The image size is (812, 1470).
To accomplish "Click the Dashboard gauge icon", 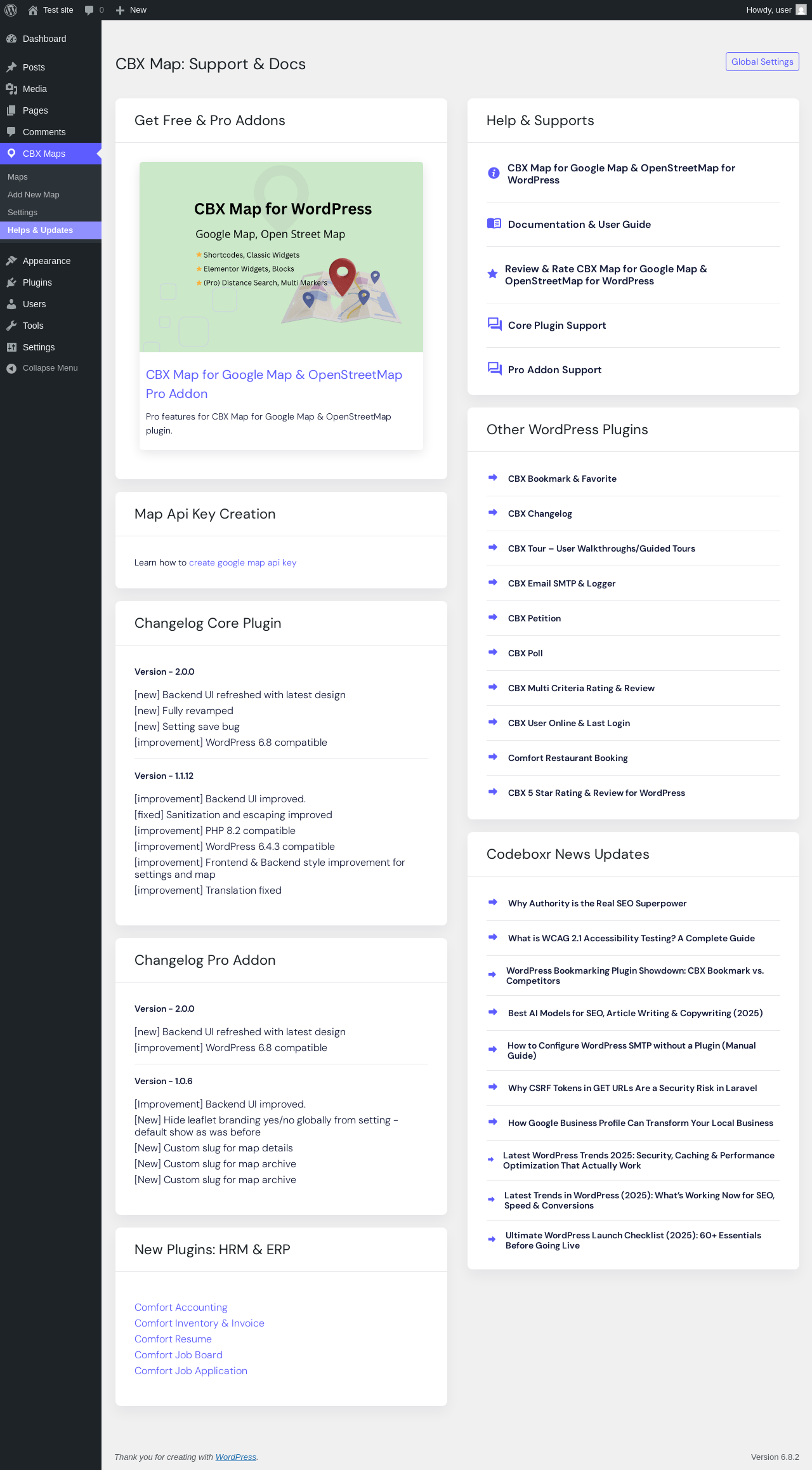I will pos(11,39).
